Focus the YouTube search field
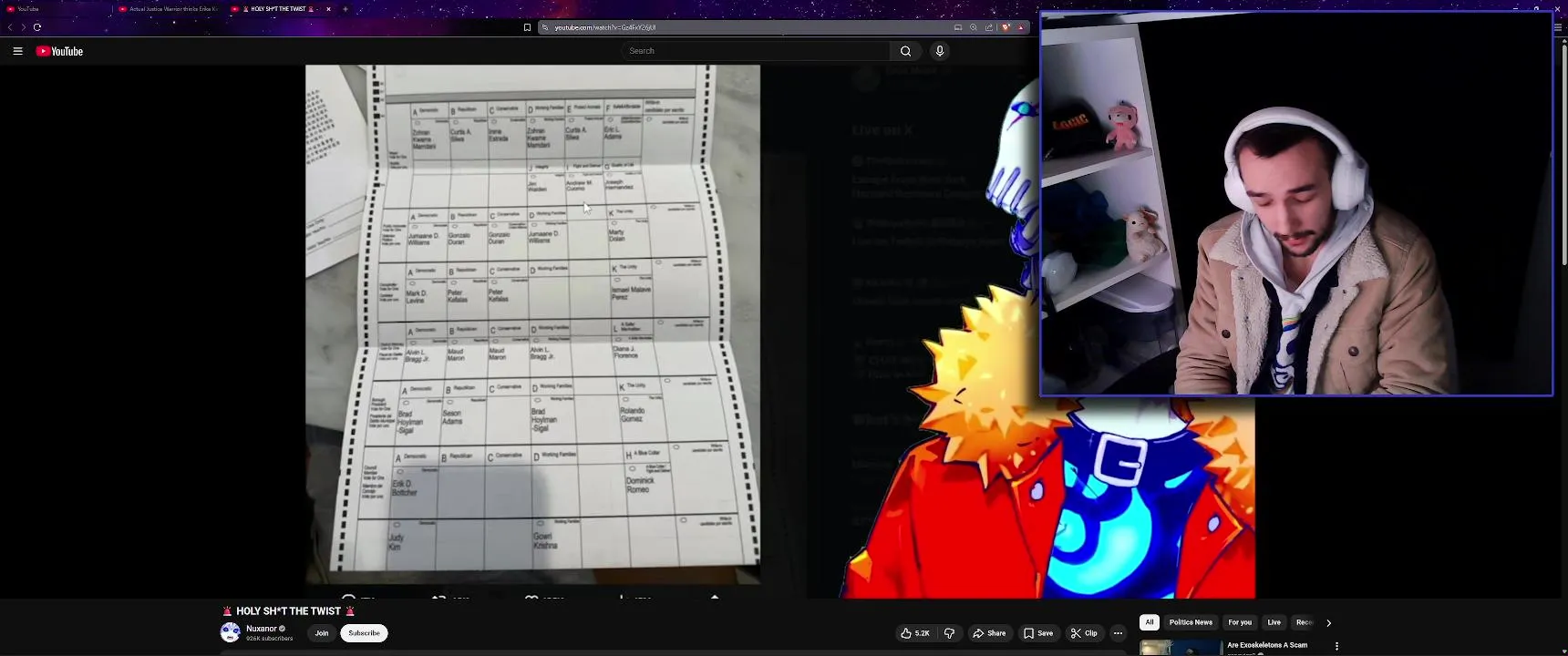The image size is (1568, 656). coord(756,51)
